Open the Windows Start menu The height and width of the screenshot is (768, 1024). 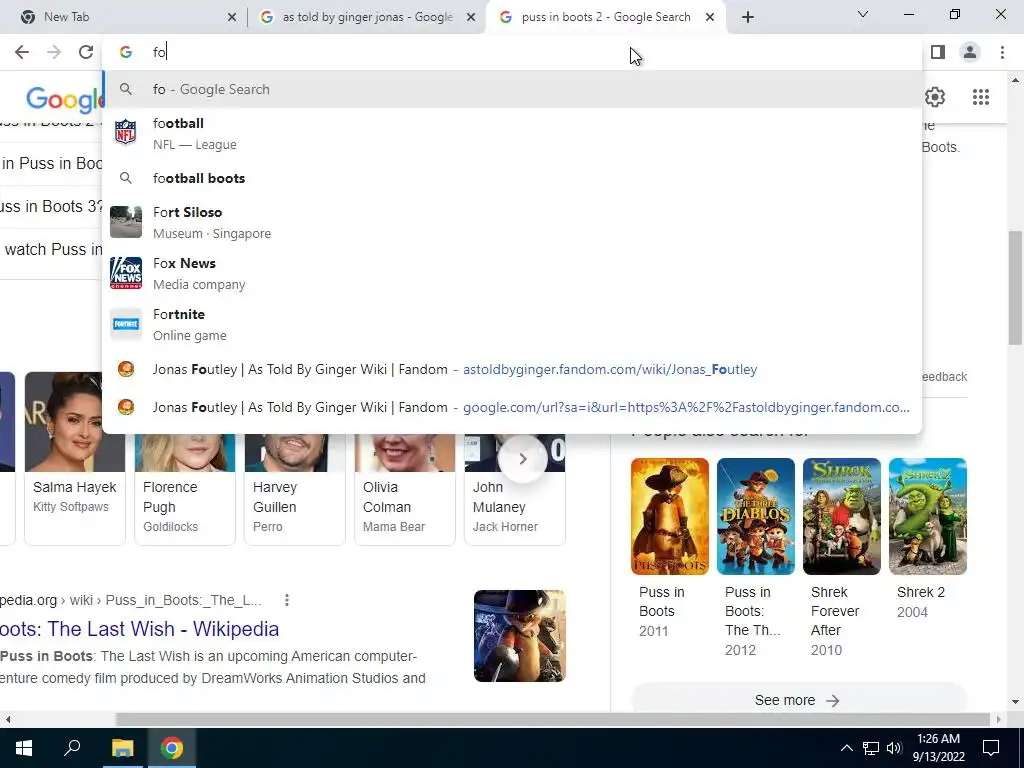24,748
